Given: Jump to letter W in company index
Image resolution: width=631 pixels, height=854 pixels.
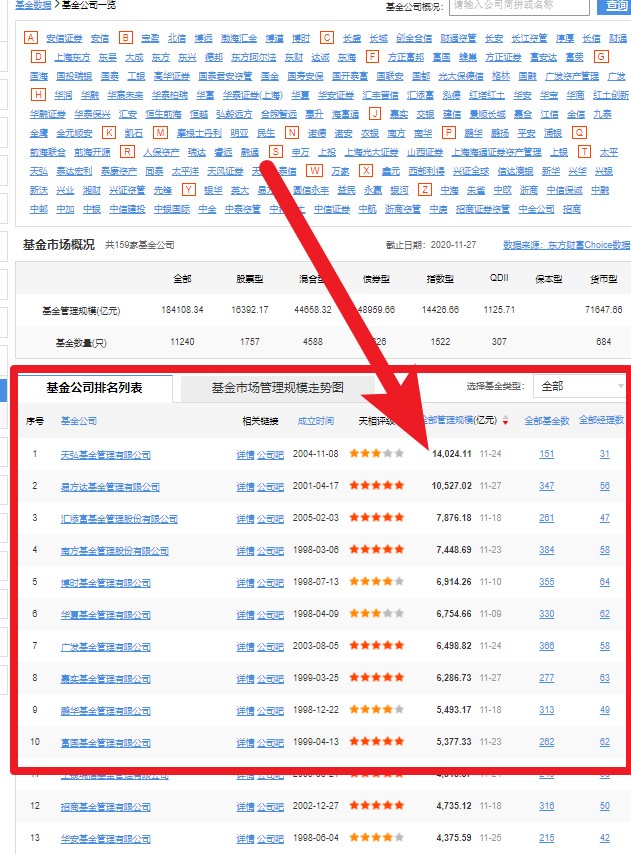Looking at the screenshot, I should click(314, 170).
